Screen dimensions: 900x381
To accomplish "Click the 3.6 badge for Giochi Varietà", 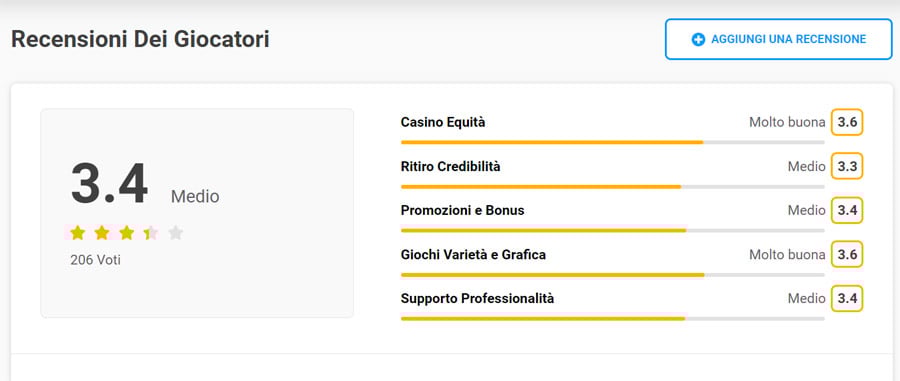I will (x=847, y=254).
